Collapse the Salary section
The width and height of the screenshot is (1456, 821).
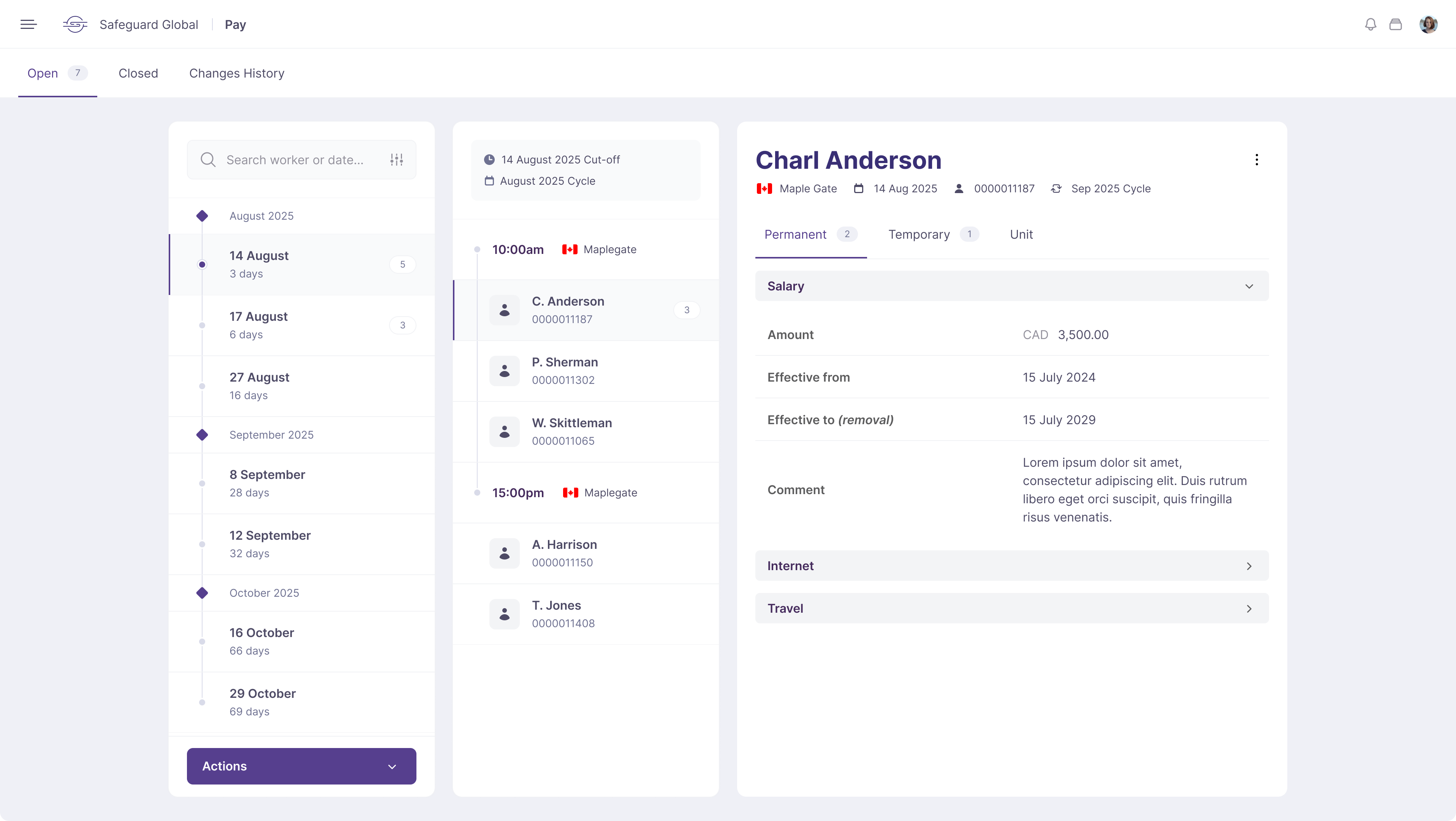point(1249,286)
